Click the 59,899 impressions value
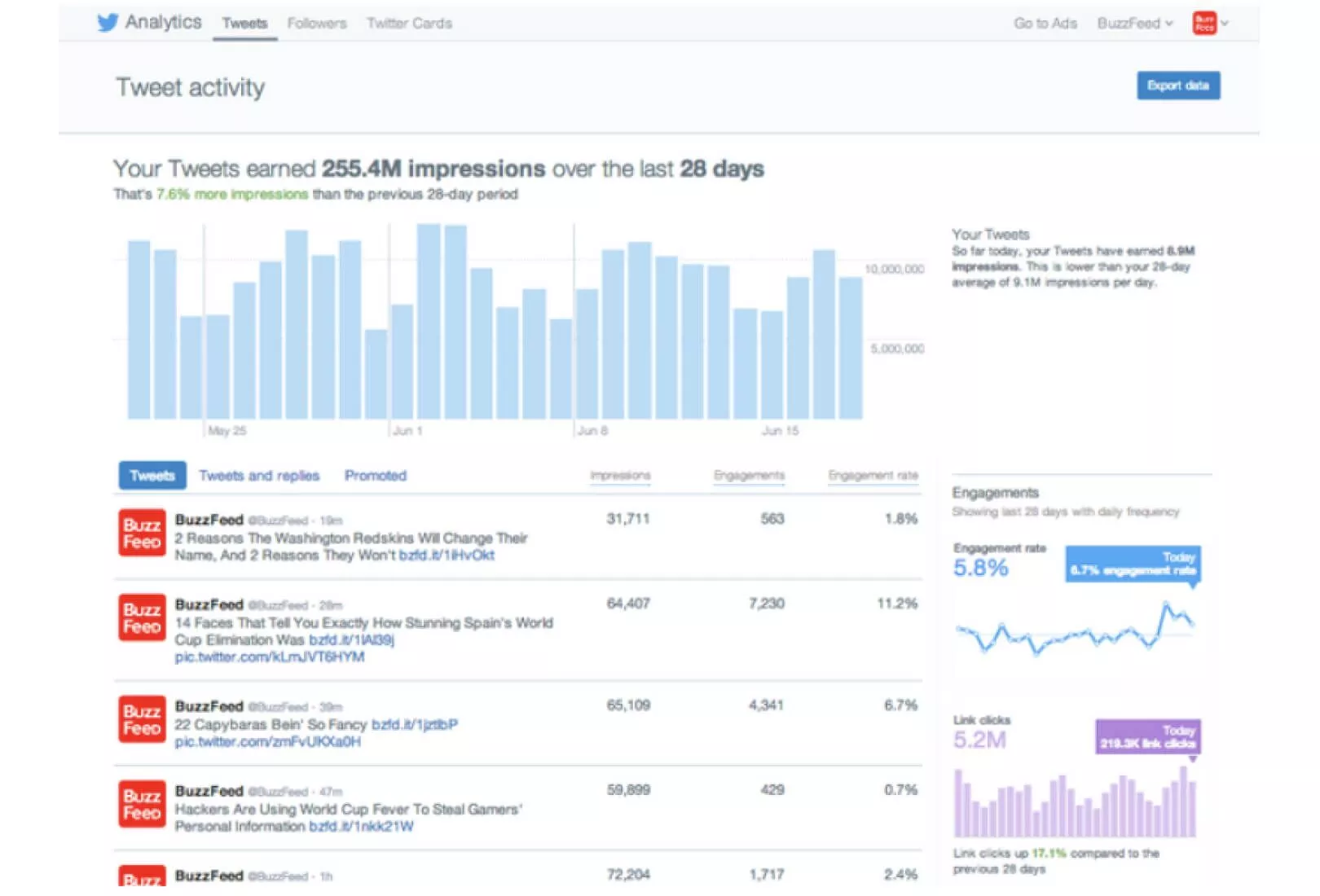 (x=628, y=790)
